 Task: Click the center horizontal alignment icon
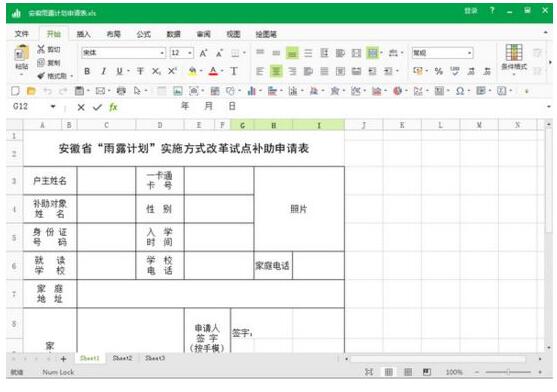(x=276, y=71)
